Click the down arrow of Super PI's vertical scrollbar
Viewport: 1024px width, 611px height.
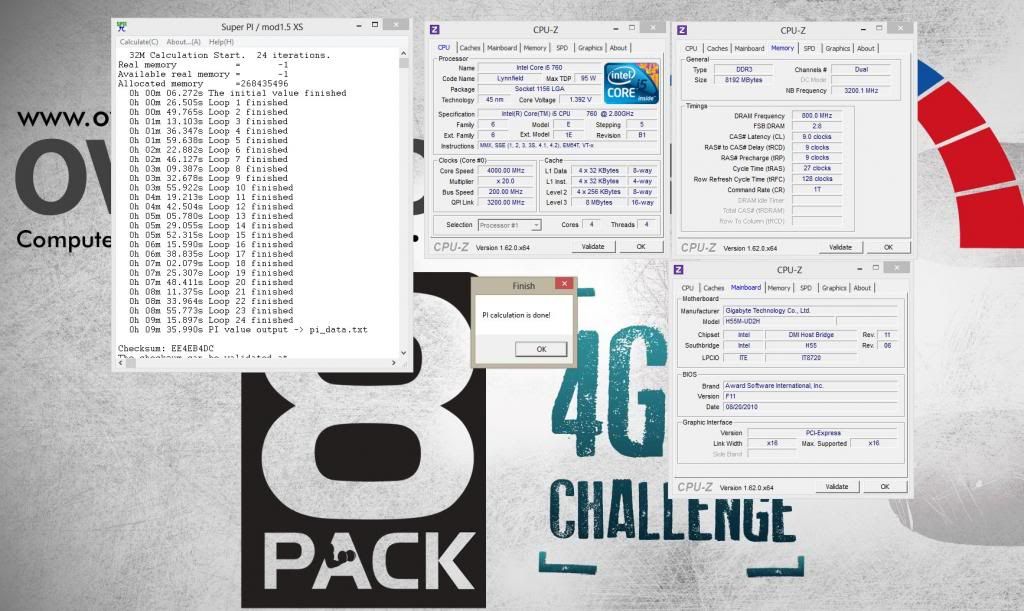click(404, 352)
